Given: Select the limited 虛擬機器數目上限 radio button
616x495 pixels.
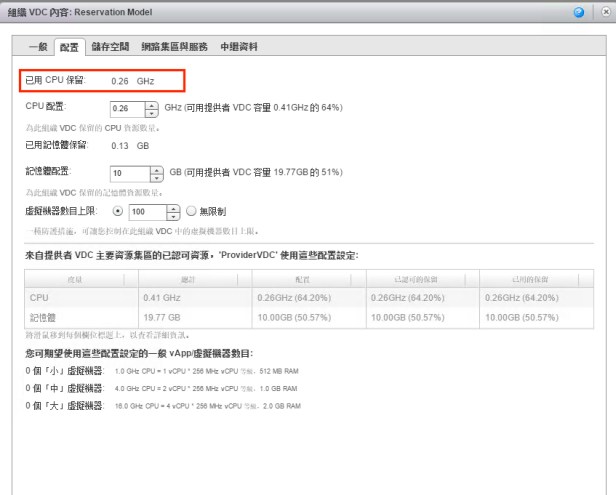Looking at the screenshot, I should point(117,211).
